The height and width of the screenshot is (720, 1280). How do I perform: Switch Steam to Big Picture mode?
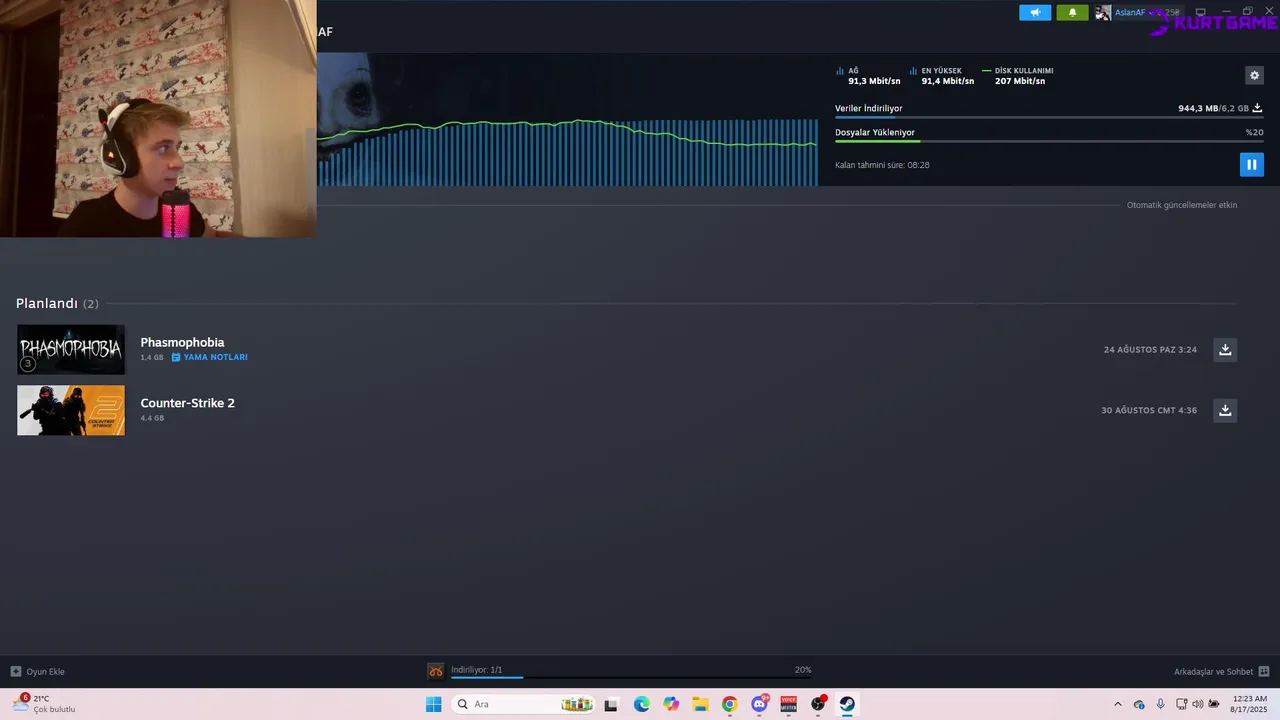tap(1200, 12)
